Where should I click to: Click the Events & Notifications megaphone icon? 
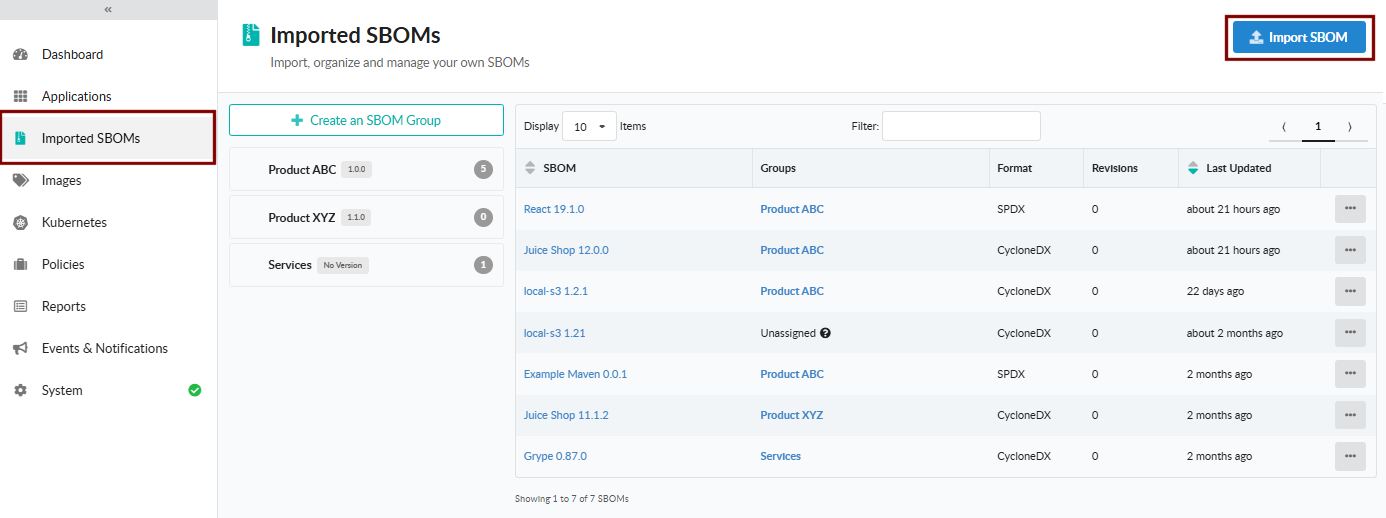20,349
